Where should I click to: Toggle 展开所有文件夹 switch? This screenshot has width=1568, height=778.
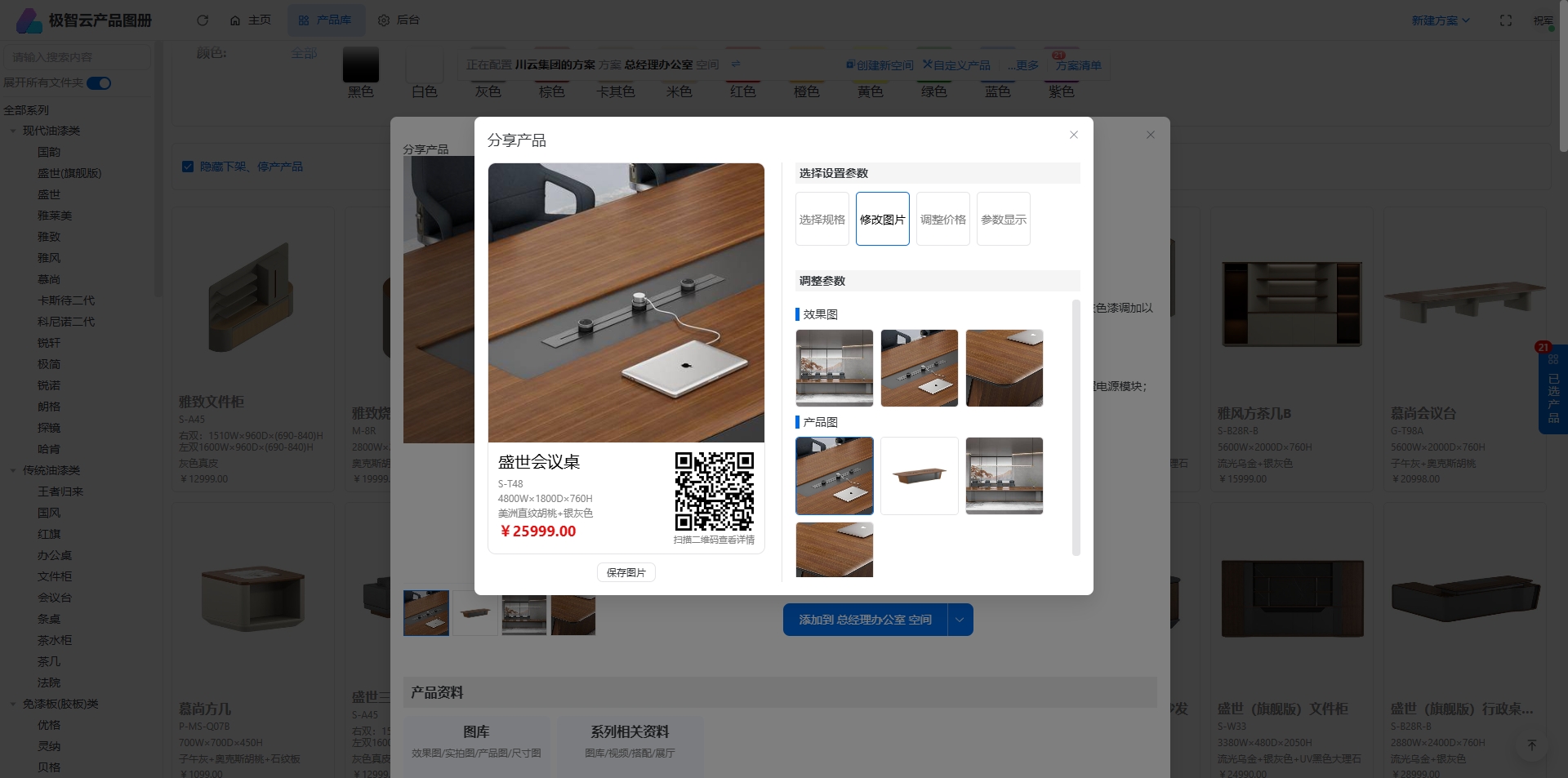point(99,83)
